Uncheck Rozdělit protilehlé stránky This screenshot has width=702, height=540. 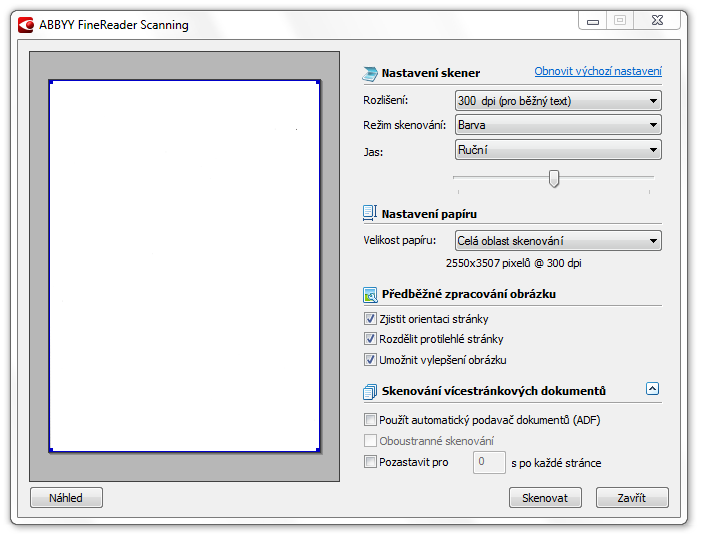point(370,339)
